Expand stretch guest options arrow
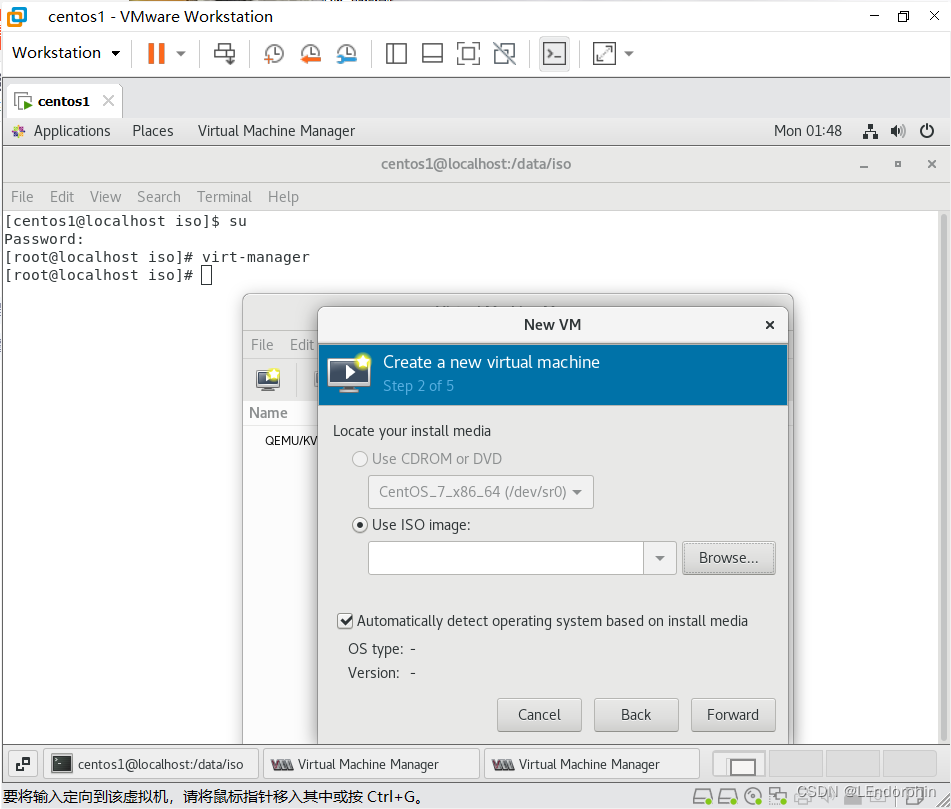The image size is (951, 809). coord(629,53)
